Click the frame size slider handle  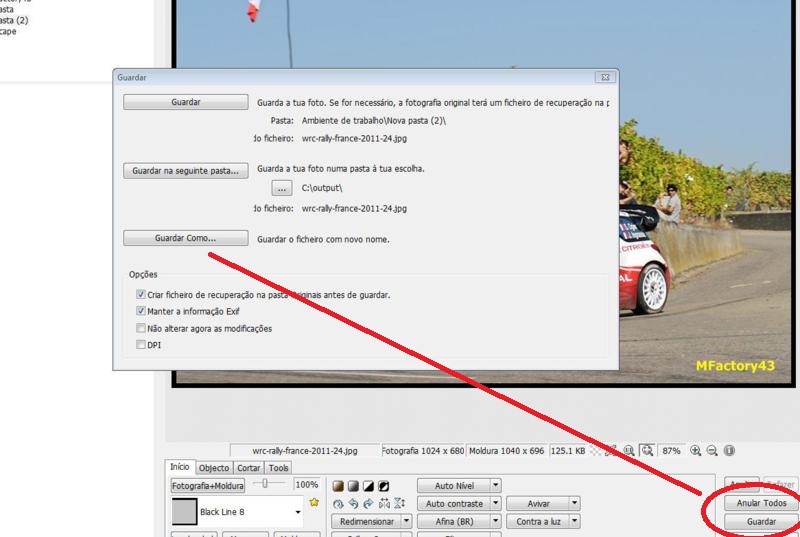point(265,483)
